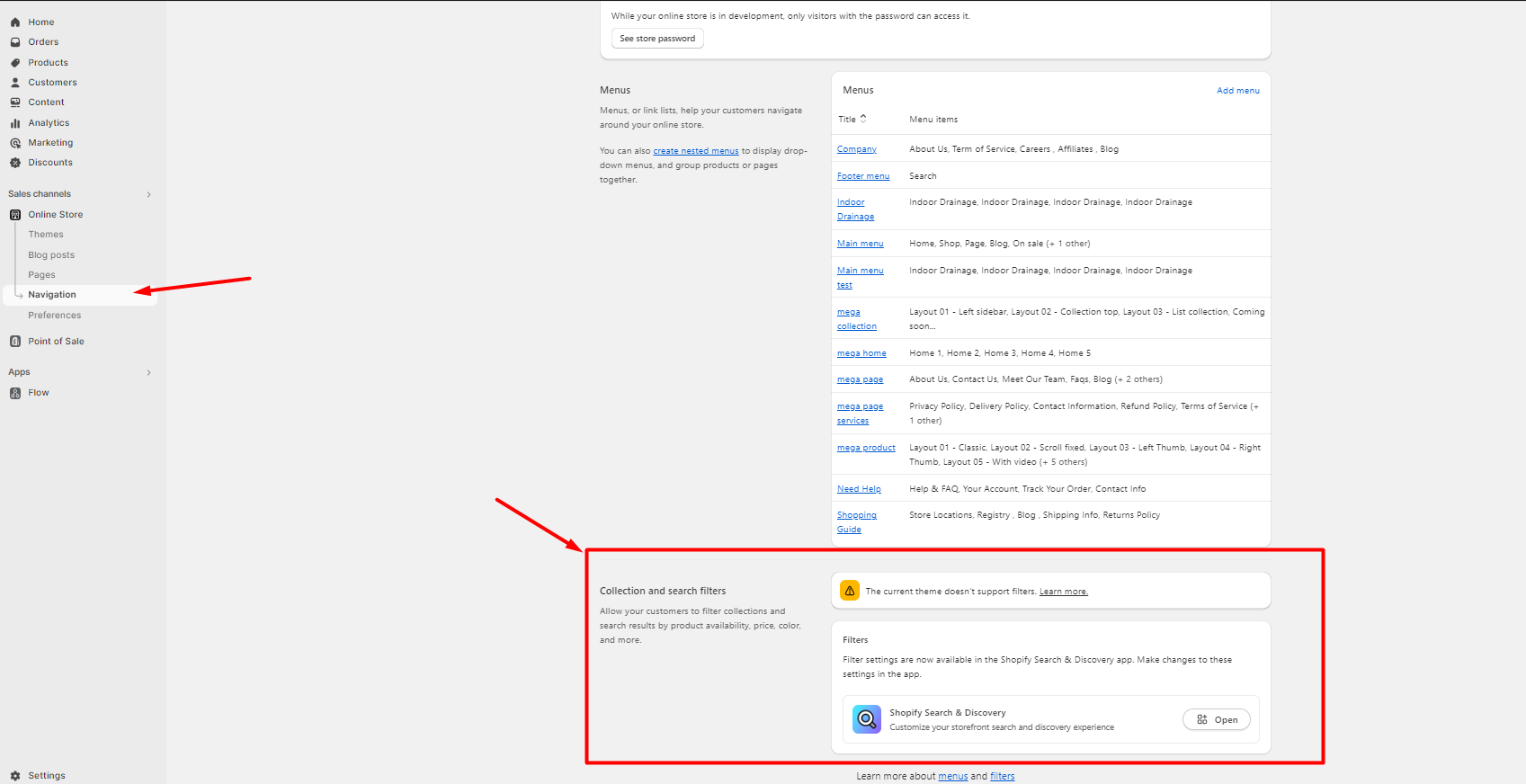Open the Main menu link
The height and width of the screenshot is (784, 1526).
pos(861,244)
